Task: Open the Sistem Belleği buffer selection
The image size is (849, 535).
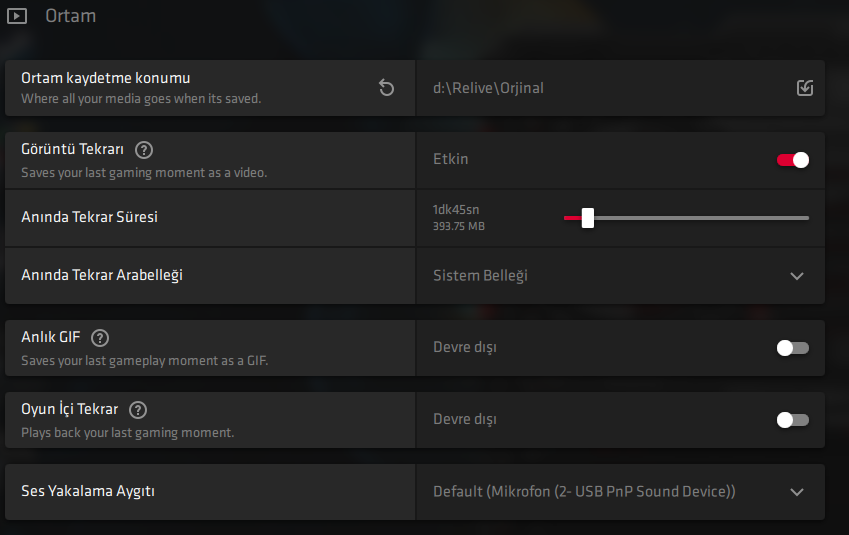Action: point(621,276)
